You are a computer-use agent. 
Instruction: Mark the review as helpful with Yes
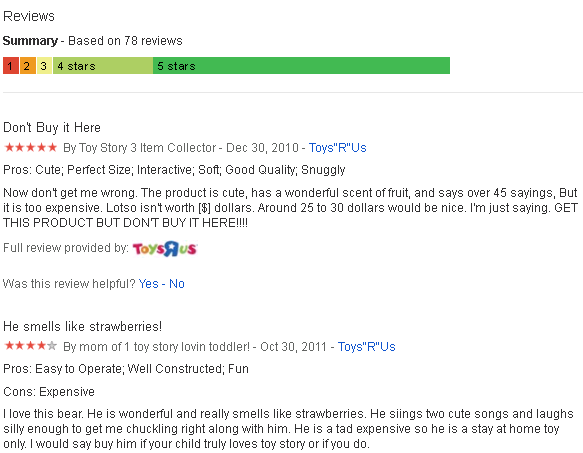[148, 284]
